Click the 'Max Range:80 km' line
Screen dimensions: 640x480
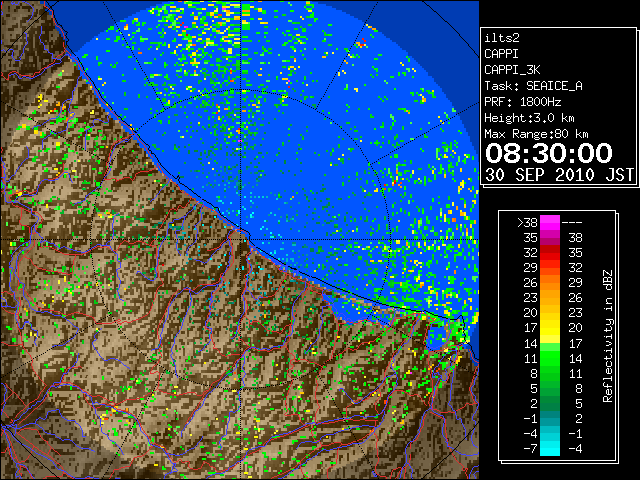pos(536,134)
